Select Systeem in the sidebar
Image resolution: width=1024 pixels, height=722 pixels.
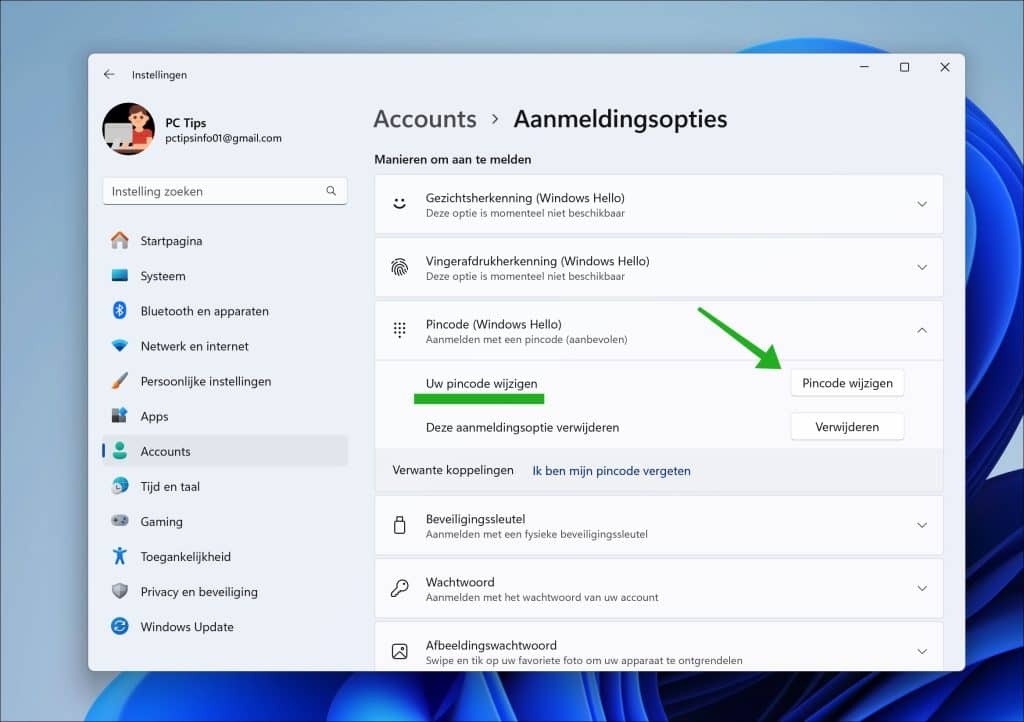pyautogui.click(x=225, y=276)
